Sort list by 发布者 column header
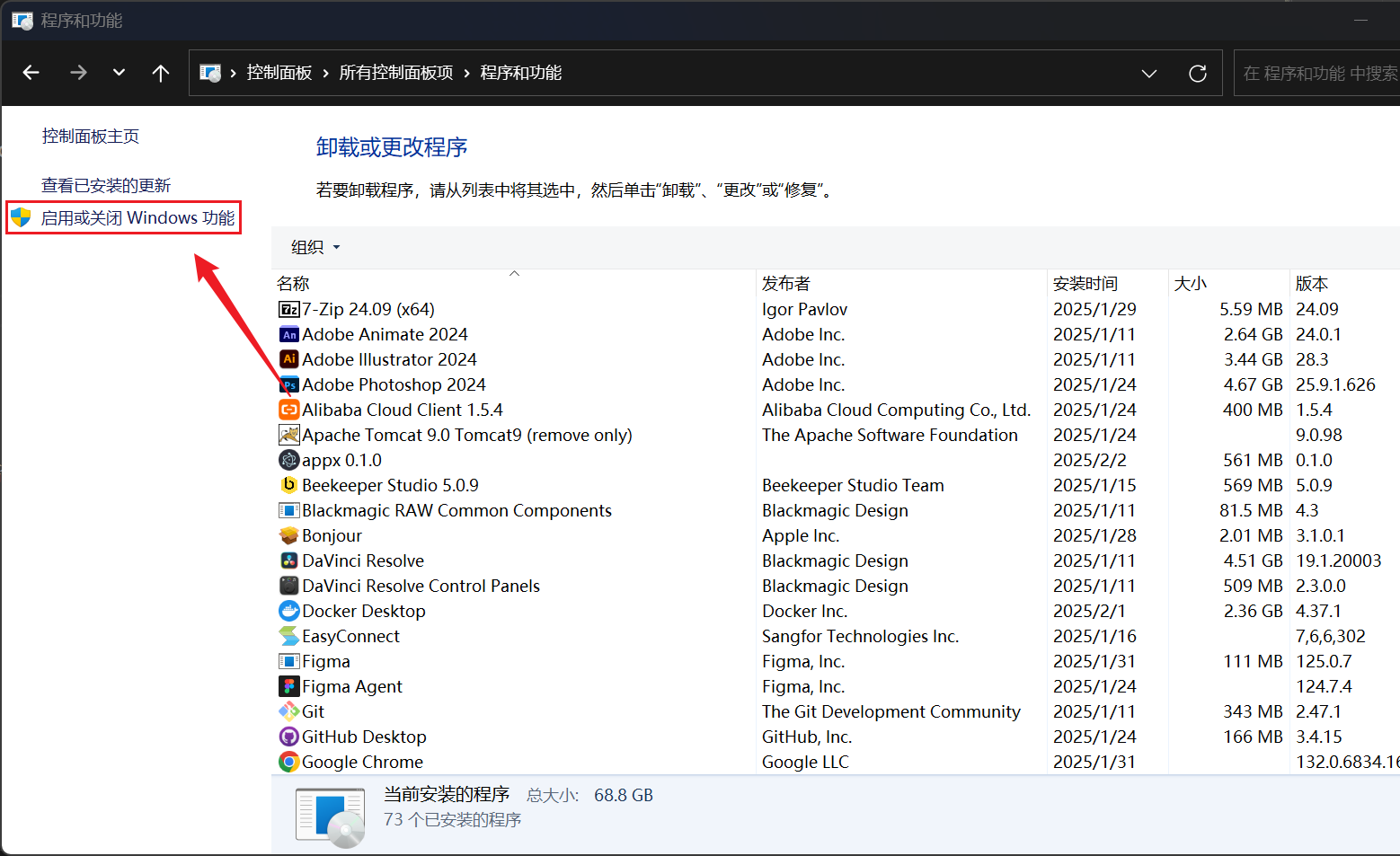The image size is (1400, 856). 785,284
